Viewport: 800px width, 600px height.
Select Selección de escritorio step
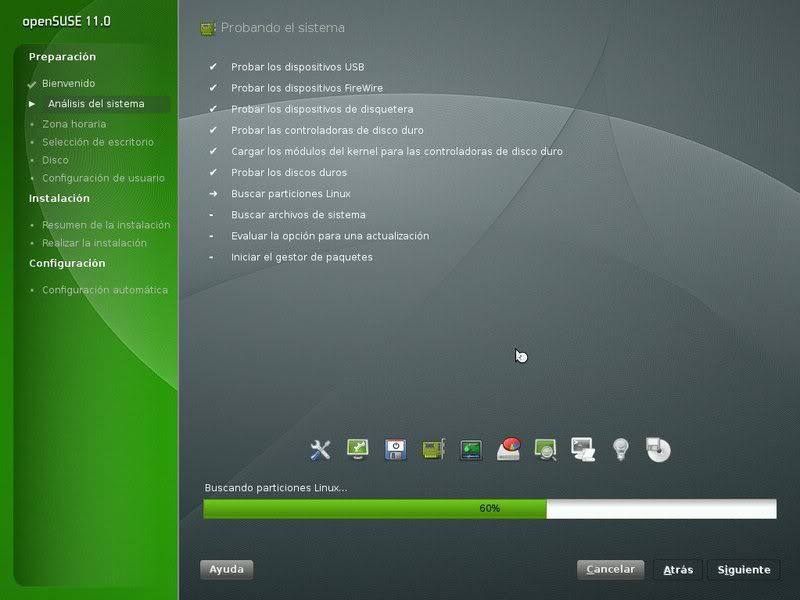click(x=97, y=142)
